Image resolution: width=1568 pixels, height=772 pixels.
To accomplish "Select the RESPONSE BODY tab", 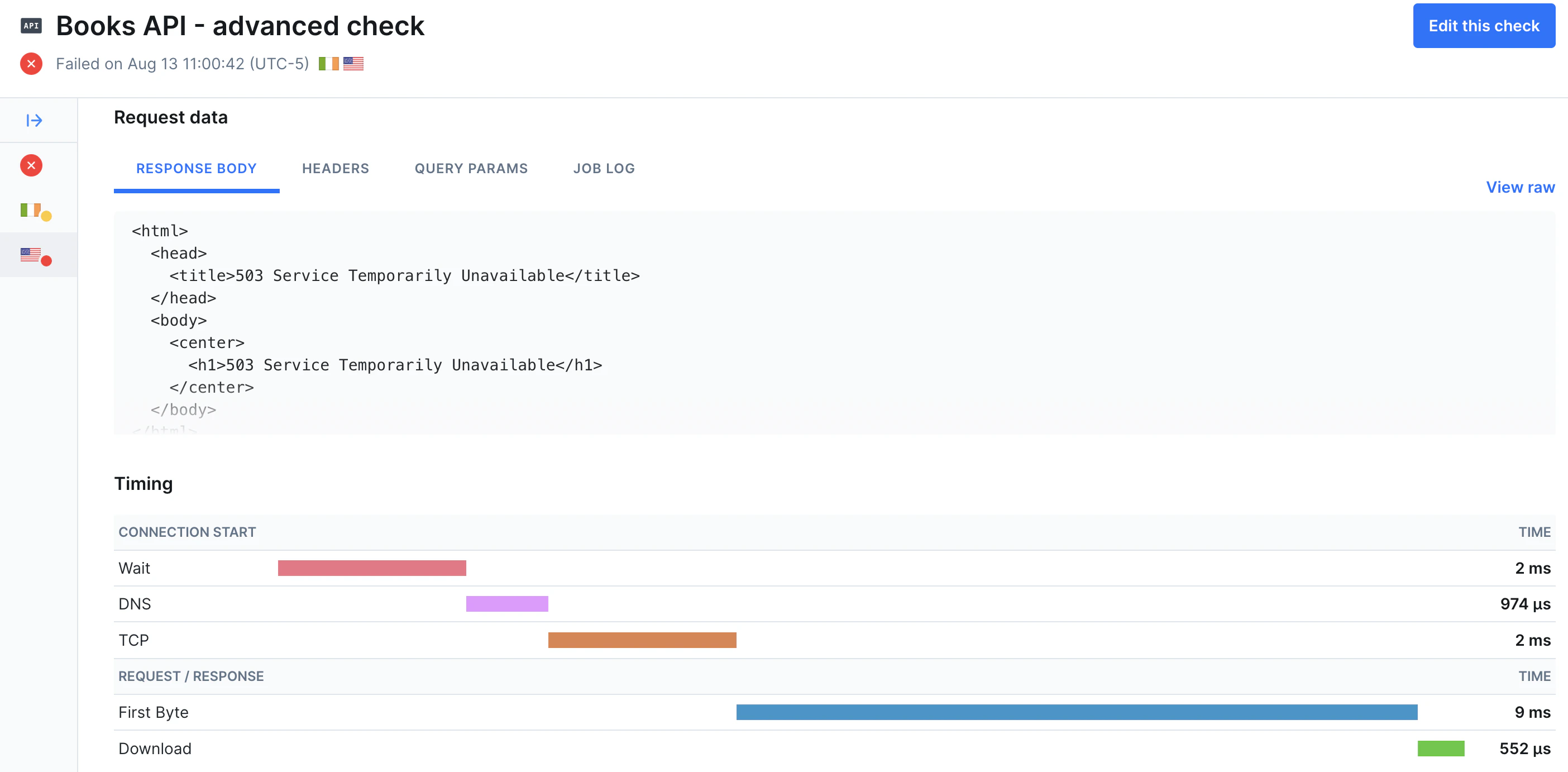I will (x=196, y=169).
